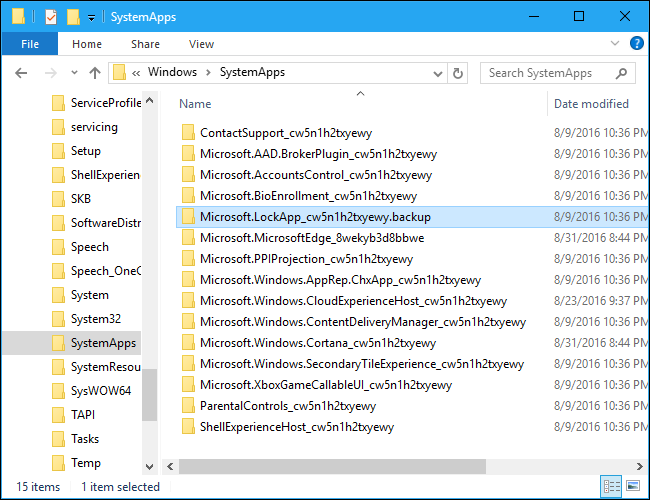Sort by the Name column header
This screenshot has width=650, height=500.
pos(195,104)
